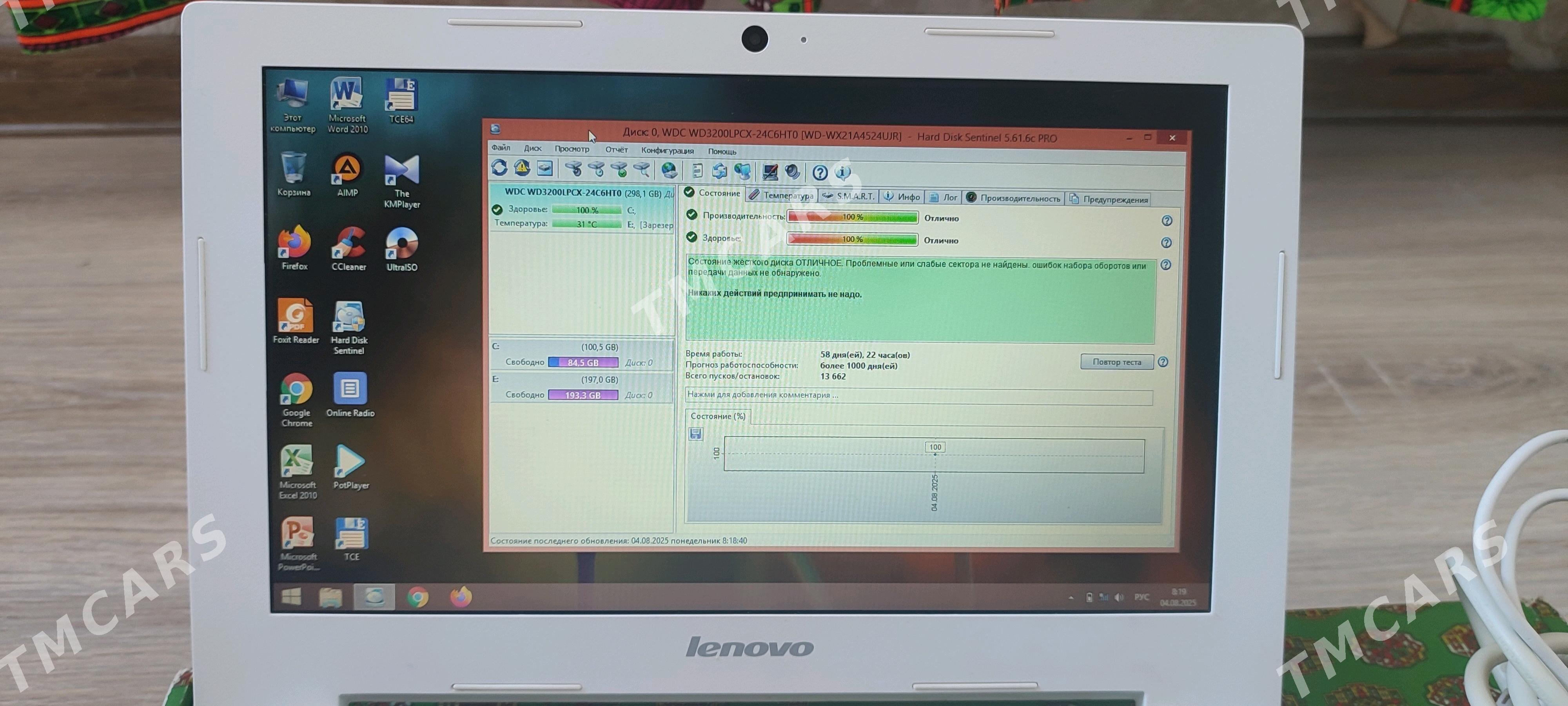Click the blue question mark help toolbar icon
Image resolution: width=1568 pixels, height=706 pixels.
point(820,173)
